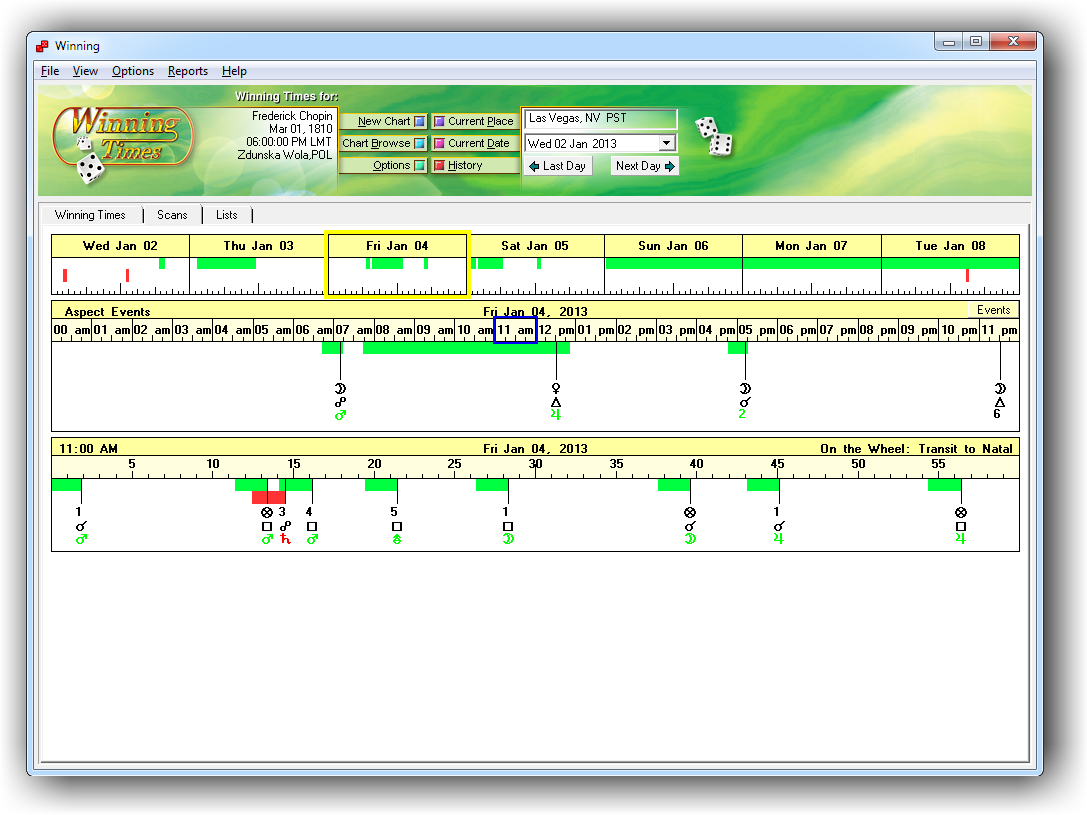
Task: Open the Help menu
Action: [234, 71]
